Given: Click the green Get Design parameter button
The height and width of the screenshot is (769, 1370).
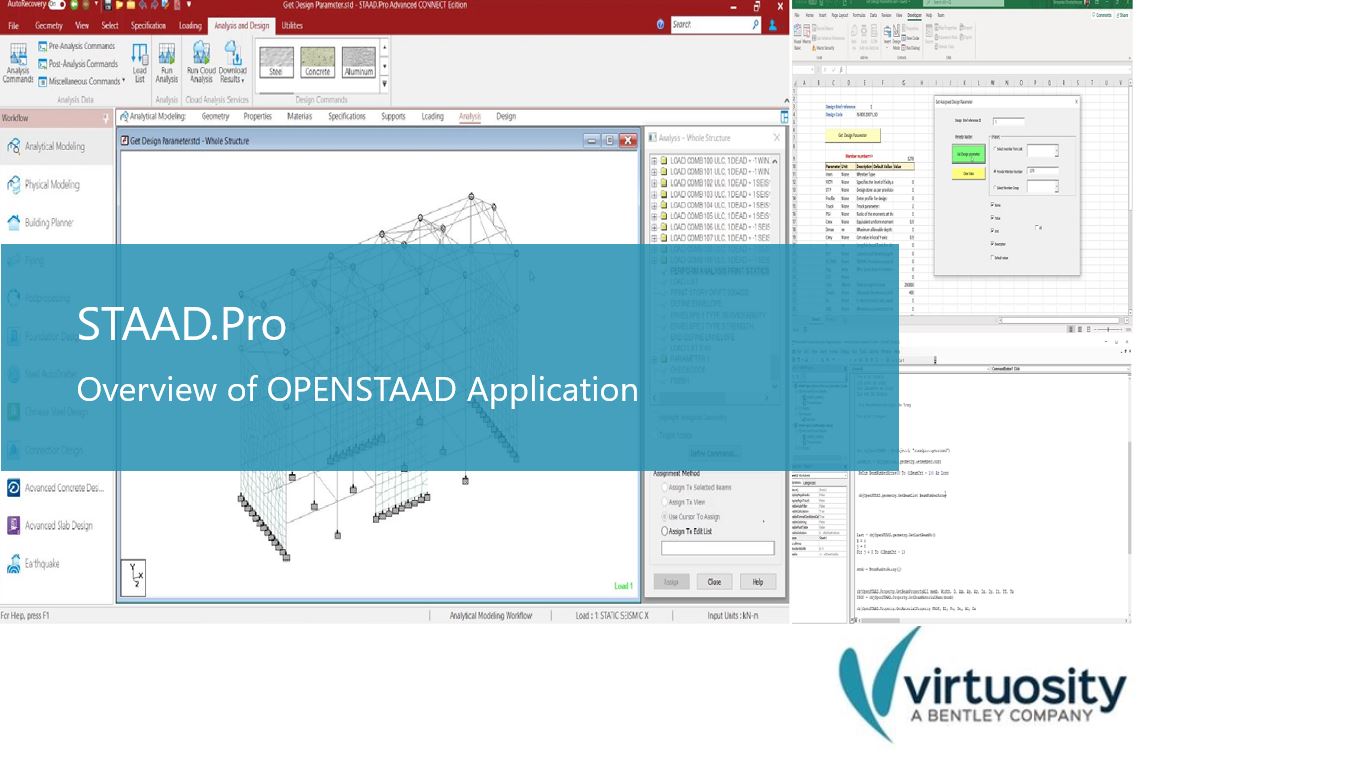Looking at the screenshot, I should (968, 153).
